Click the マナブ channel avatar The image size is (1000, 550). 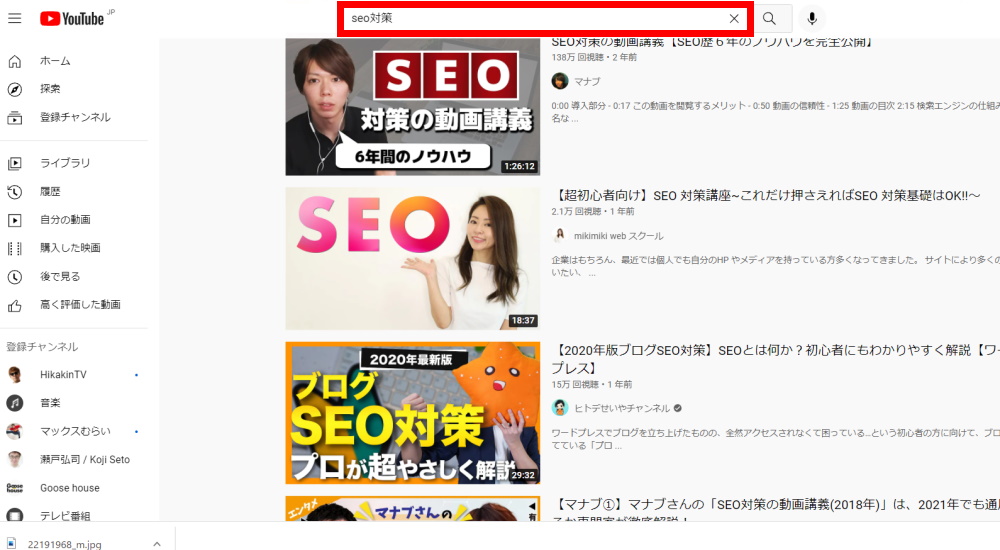pyautogui.click(x=560, y=81)
